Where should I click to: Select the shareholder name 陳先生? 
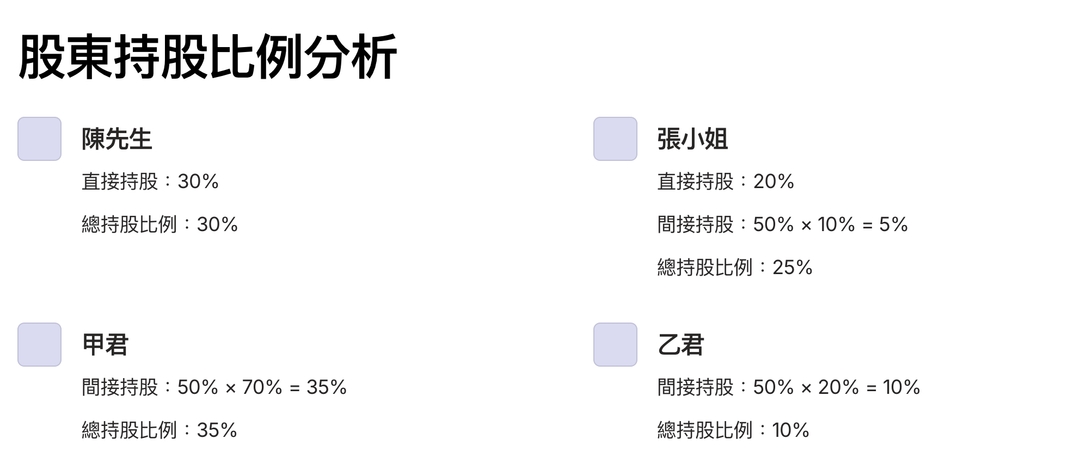pos(117,139)
